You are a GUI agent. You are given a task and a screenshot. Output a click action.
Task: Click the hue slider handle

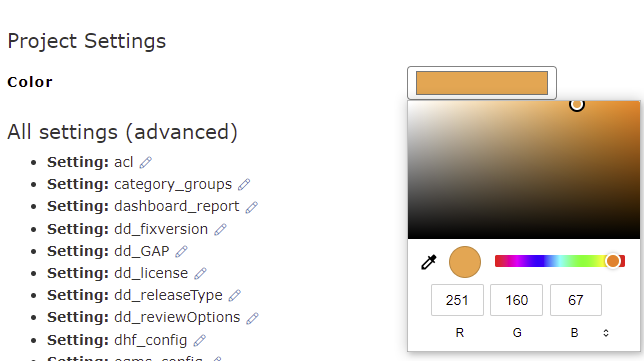[x=613, y=261]
